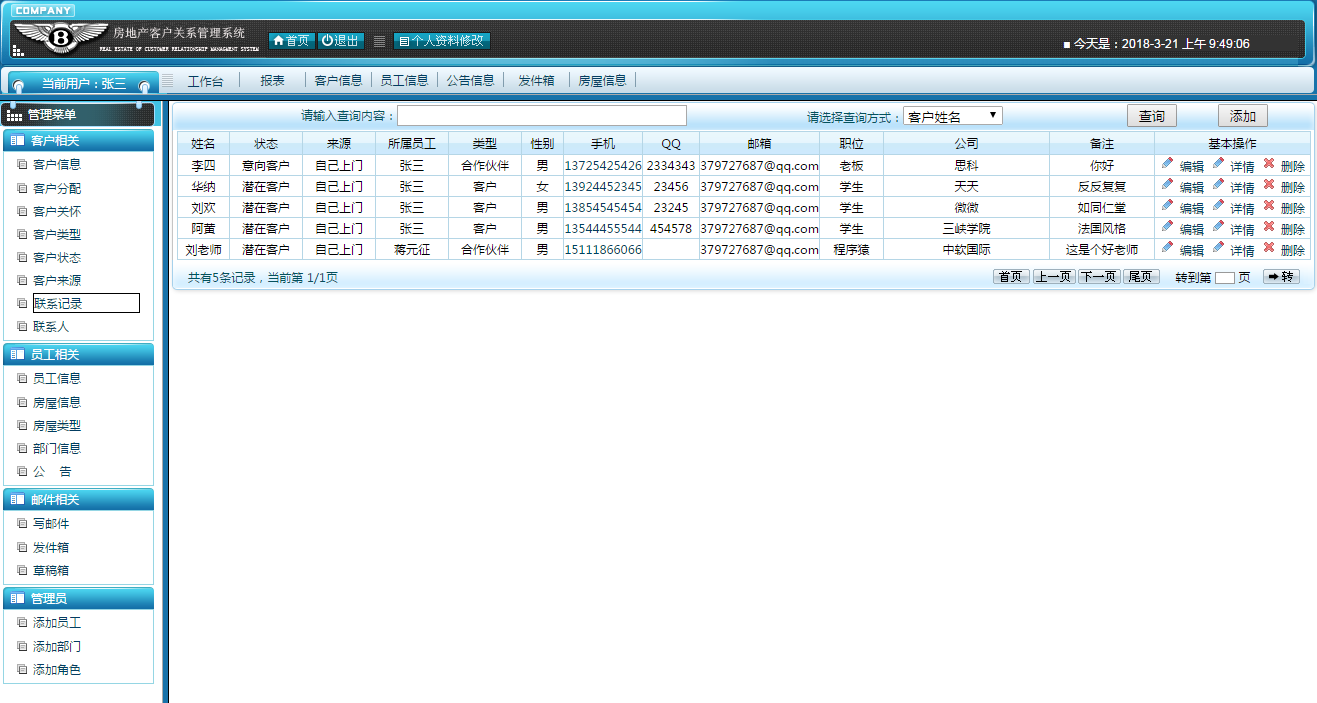This screenshot has height=703, width=1317.
Task: Click the red delete X for 刘老师
Action: [x=1269, y=247]
